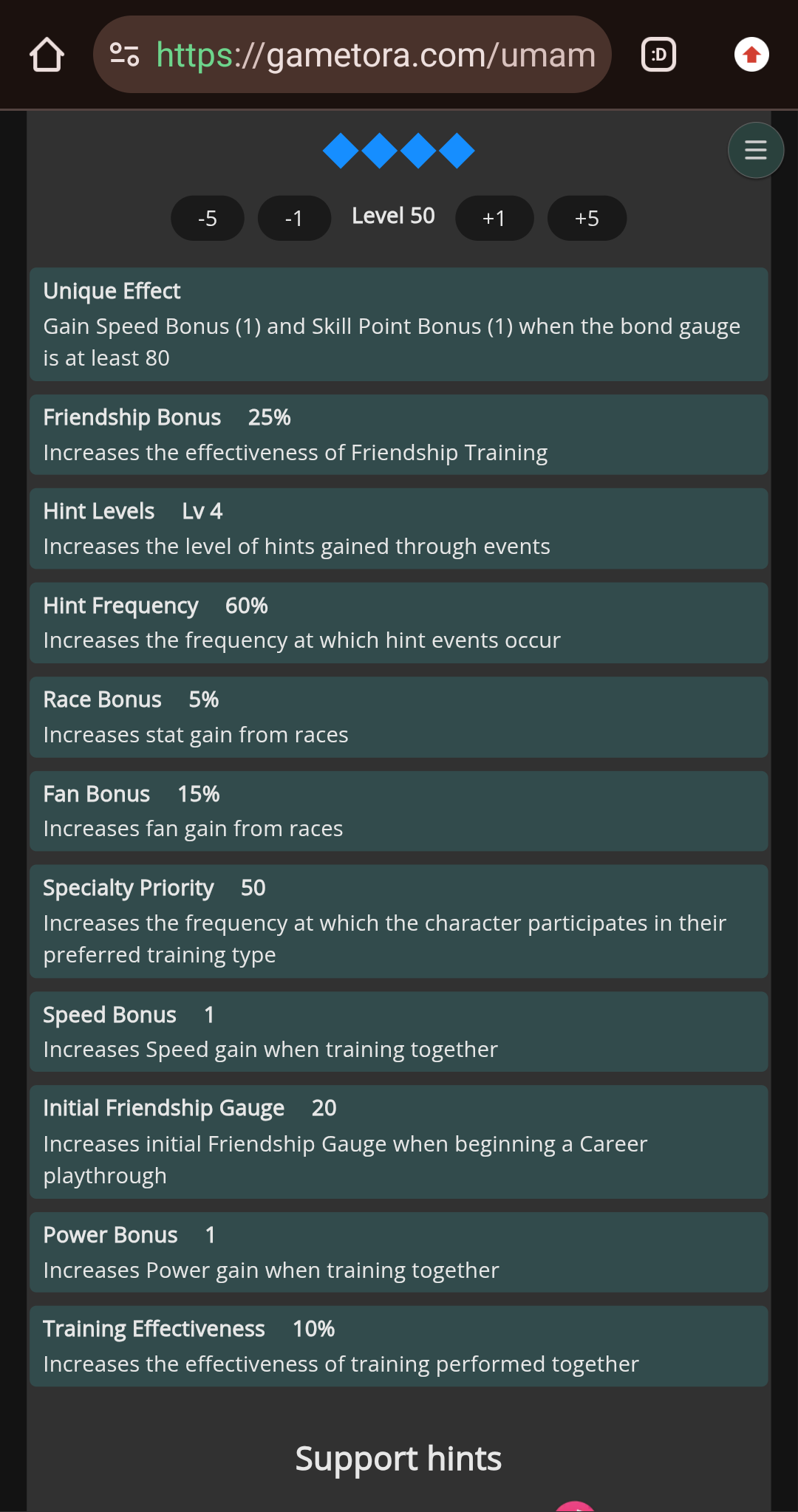The height and width of the screenshot is (1512, 798).
Task: Tap the Specialty Priority 50 row
Action: (399, 921)
